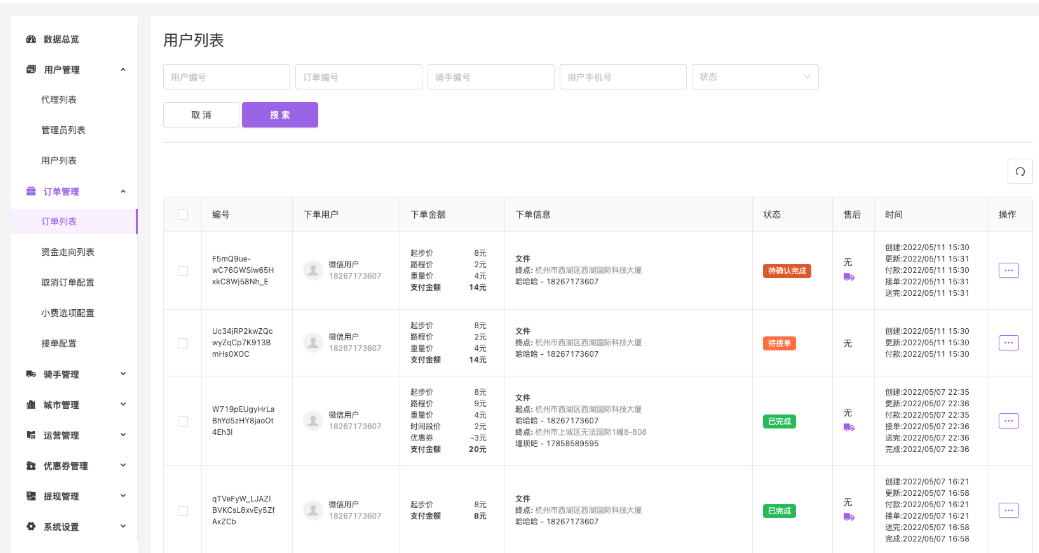
Task: Open 资金走向列表 in the sidebar
Action: pyautogui.click(x=68, y=252)
